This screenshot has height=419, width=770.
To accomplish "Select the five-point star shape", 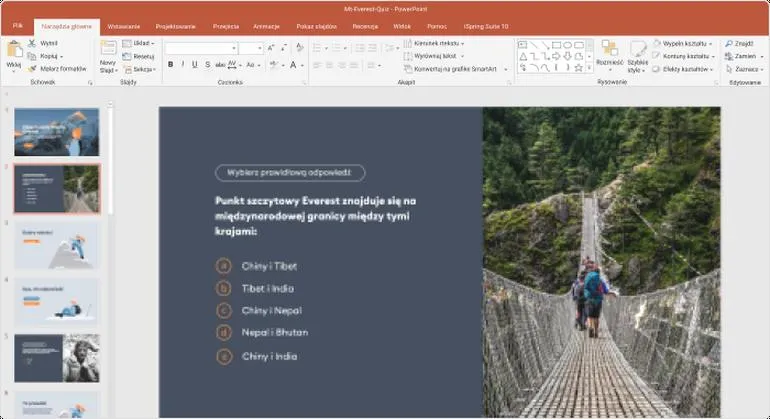I will (579, 68).
